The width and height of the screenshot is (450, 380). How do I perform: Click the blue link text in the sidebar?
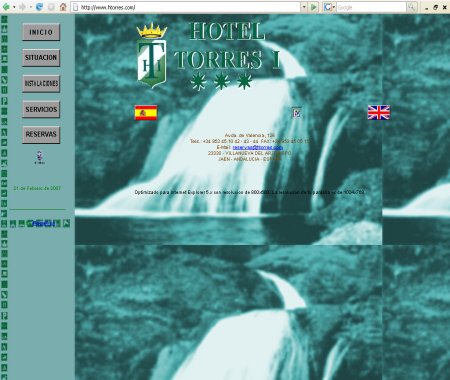pyautogui.click(x=43, y=224)
